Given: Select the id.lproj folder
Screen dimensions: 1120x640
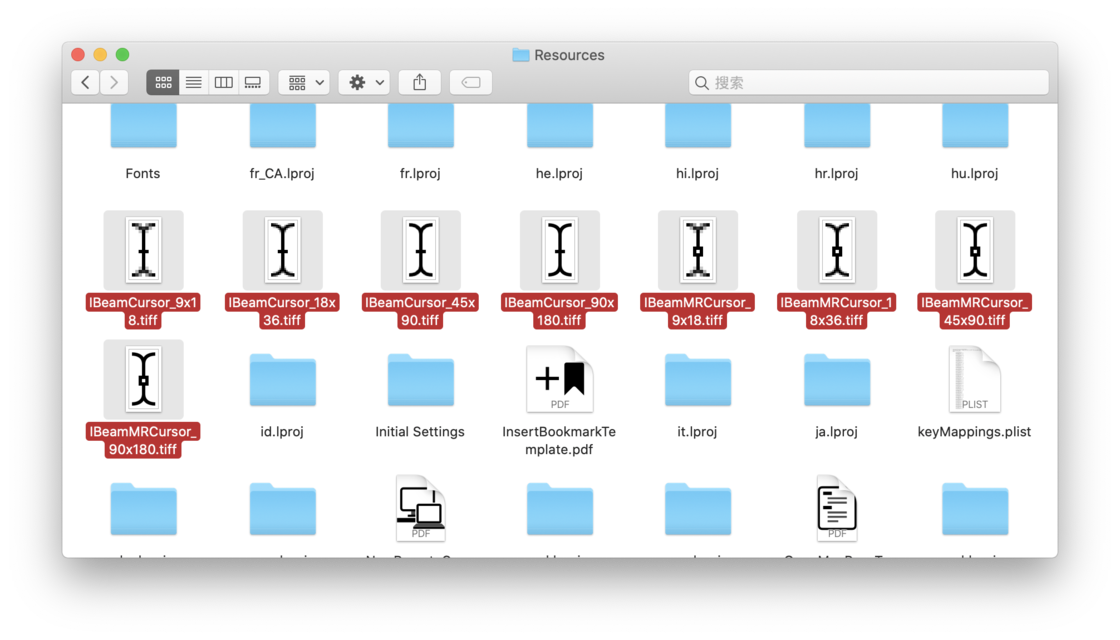Looking at the screenshot, I should [283, 380].
